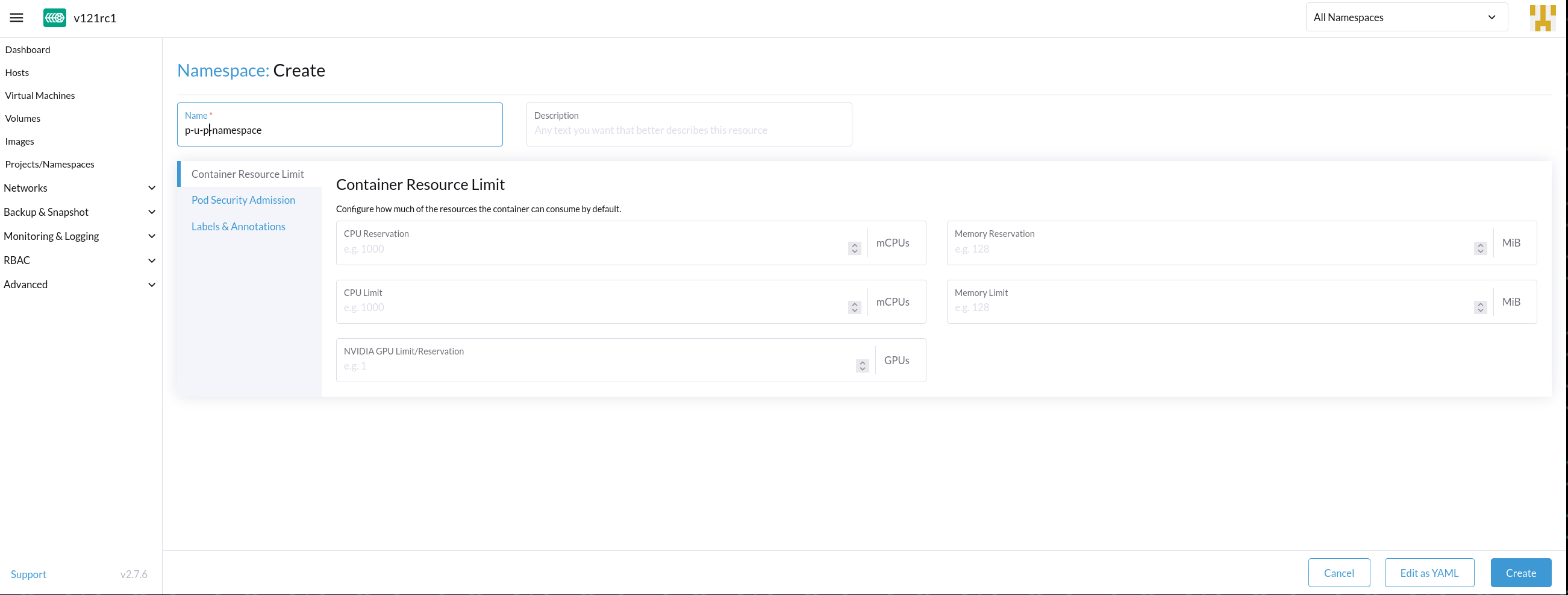
Task: Open the Labels & Annotations tab
Action: 238,226
